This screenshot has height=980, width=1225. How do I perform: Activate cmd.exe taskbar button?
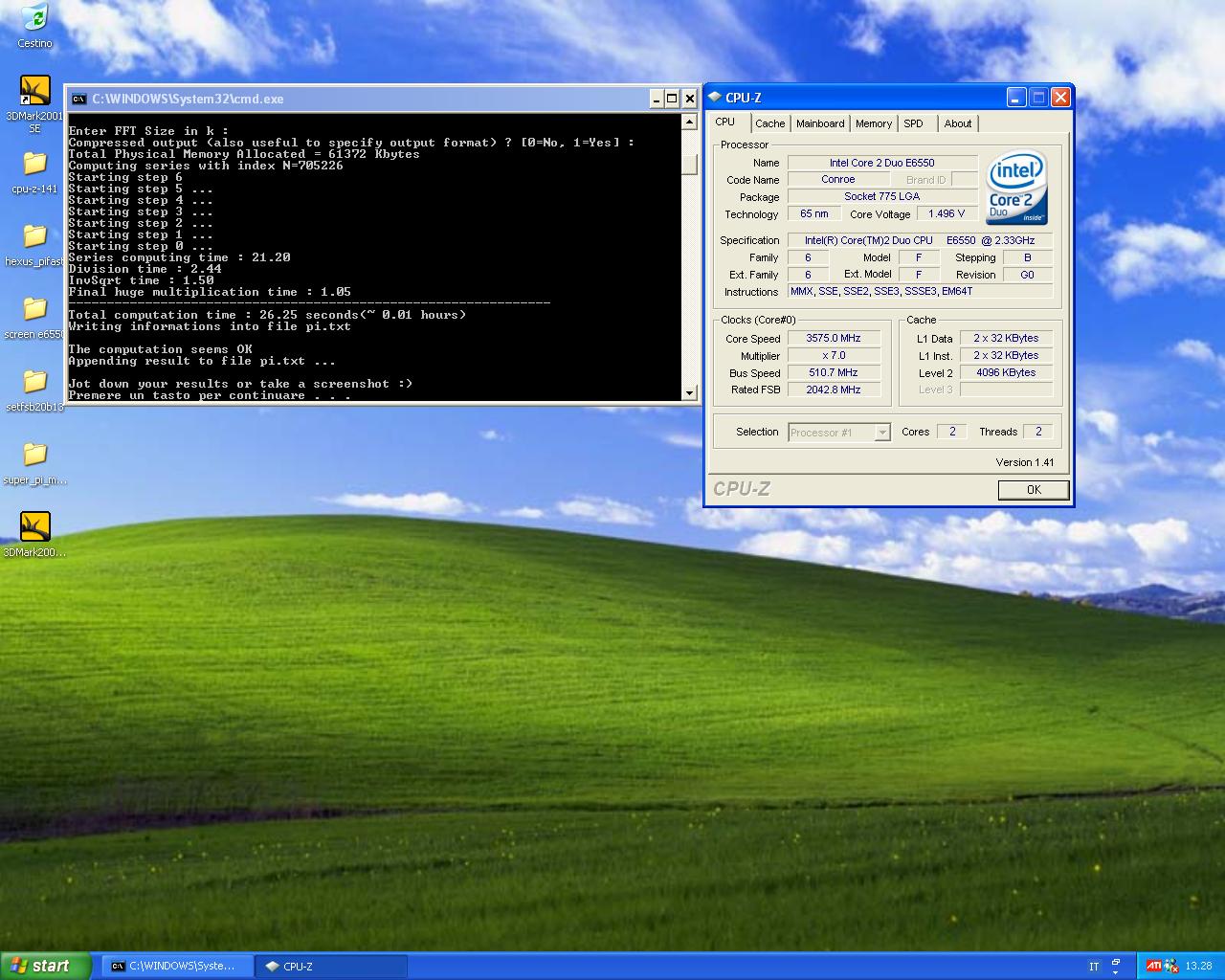click(179, 966)
